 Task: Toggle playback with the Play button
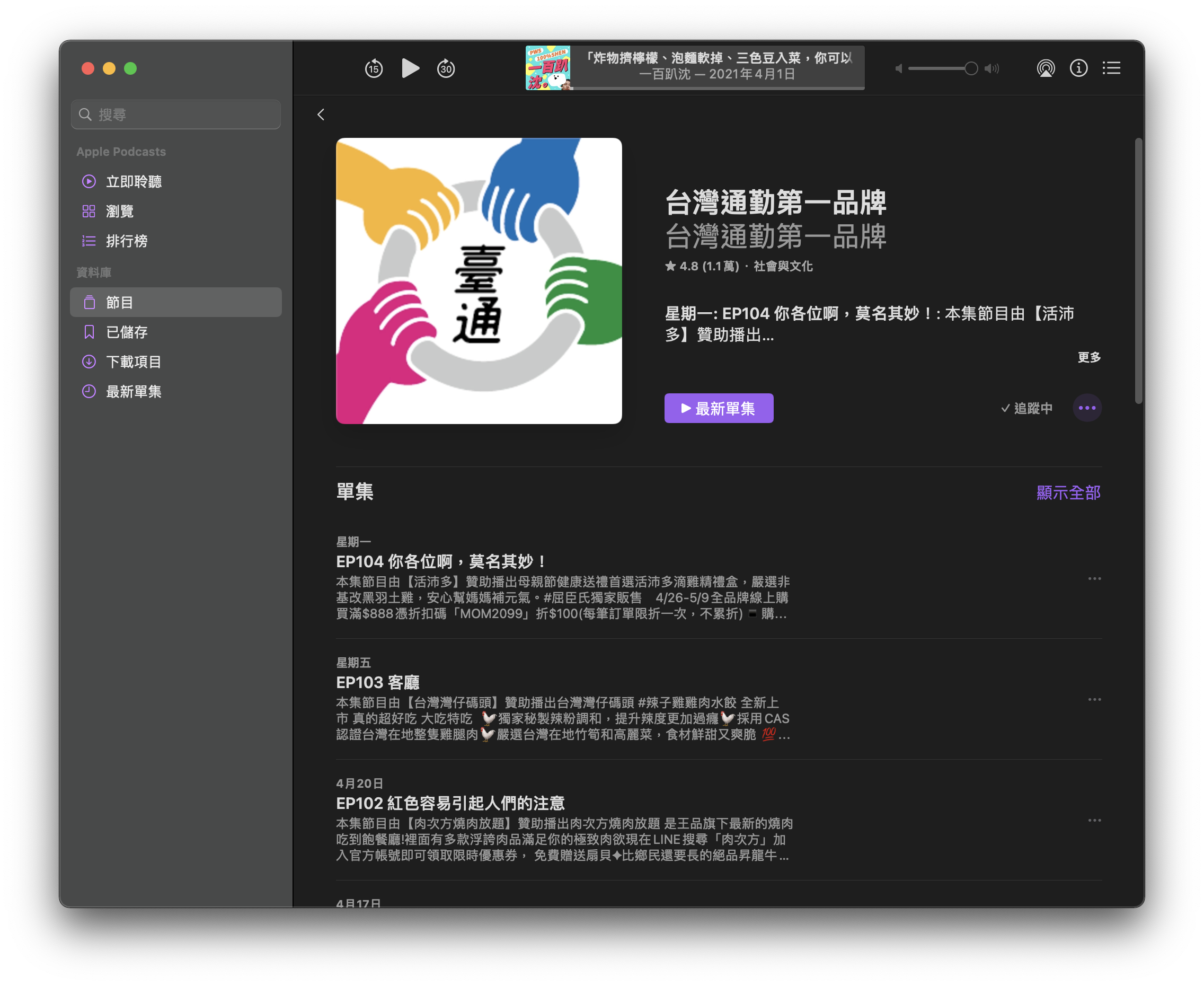click(410, 68)
